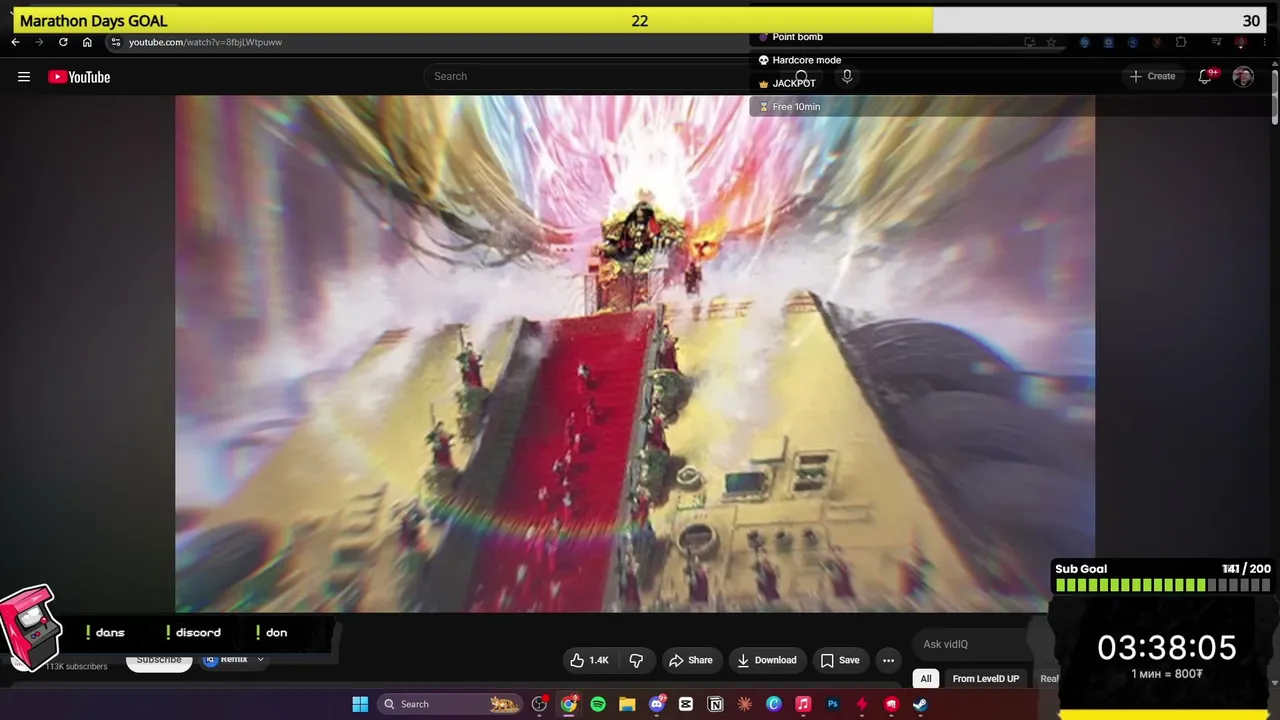Select the All filter chip
Screen dimensions: 1280x720
(x=926, y=679)
